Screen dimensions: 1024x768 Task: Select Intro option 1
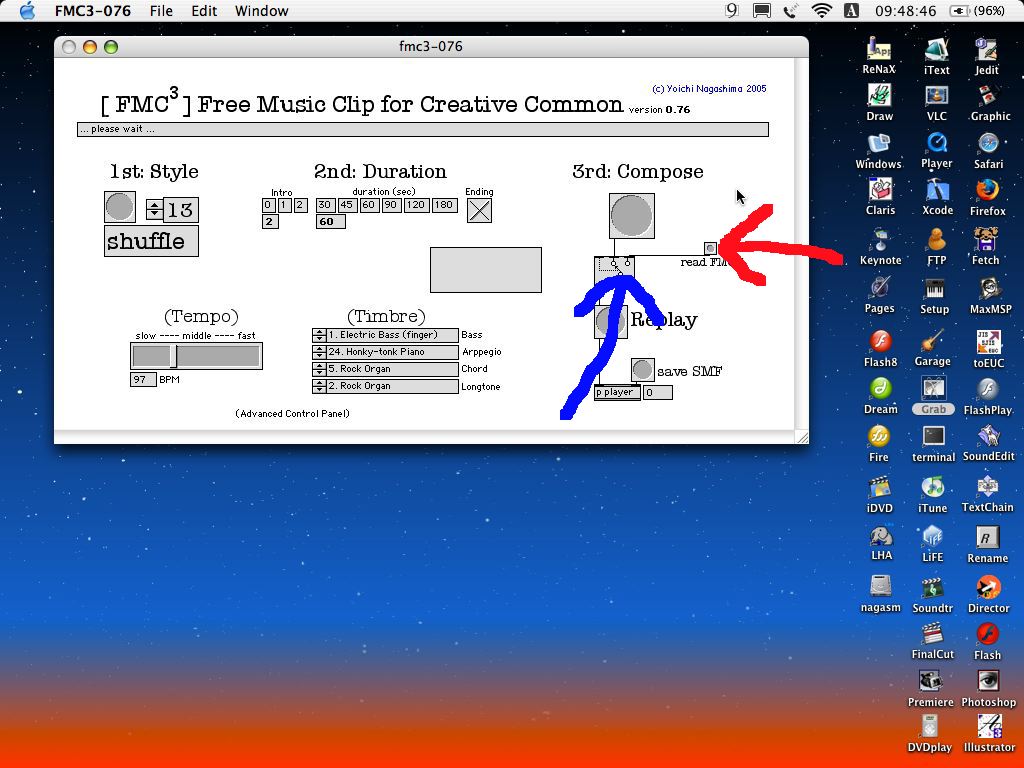pyautogui.click(x=285, y=205)
